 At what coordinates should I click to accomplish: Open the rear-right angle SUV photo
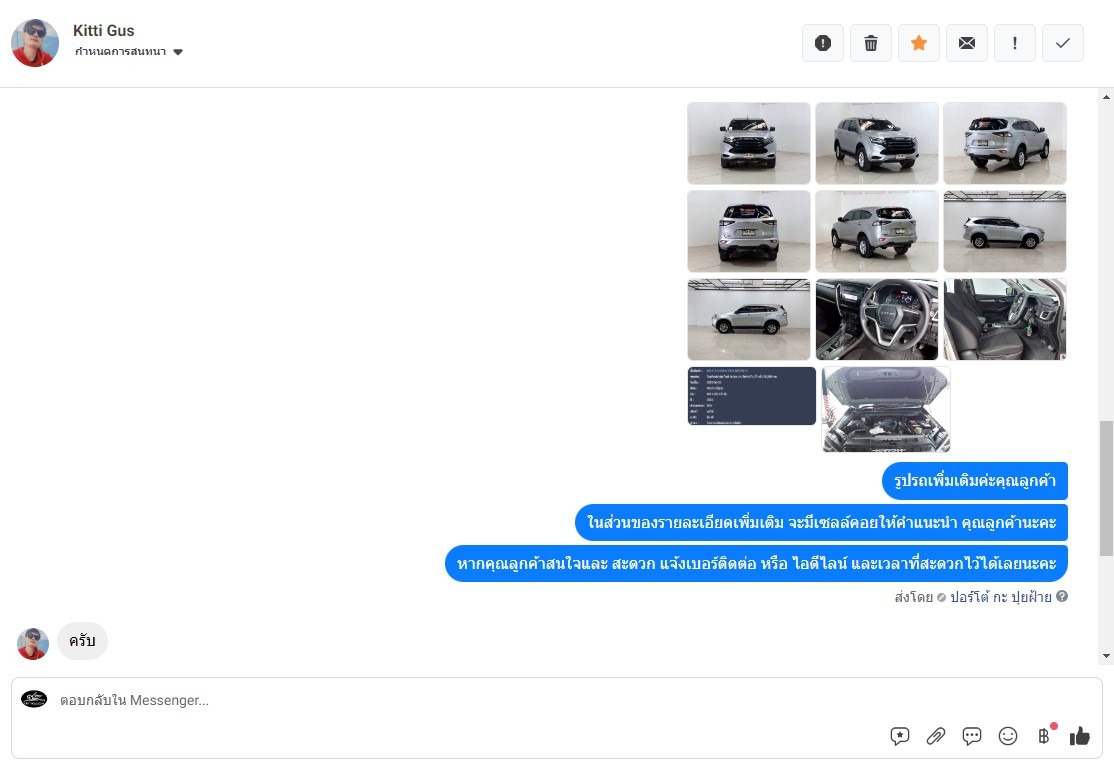pos(1005,143)
